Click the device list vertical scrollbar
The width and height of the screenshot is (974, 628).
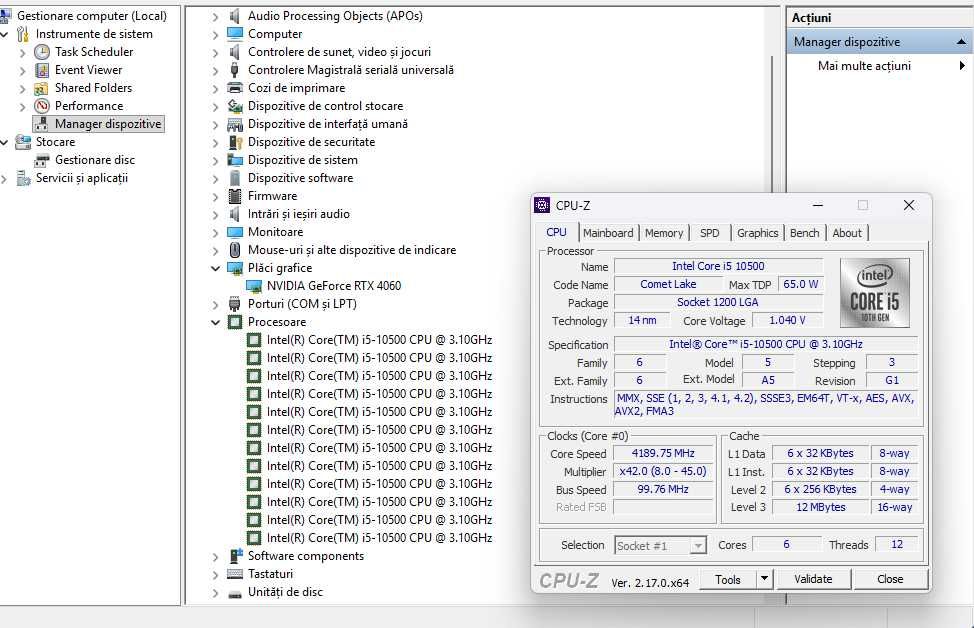coord(773,124)
